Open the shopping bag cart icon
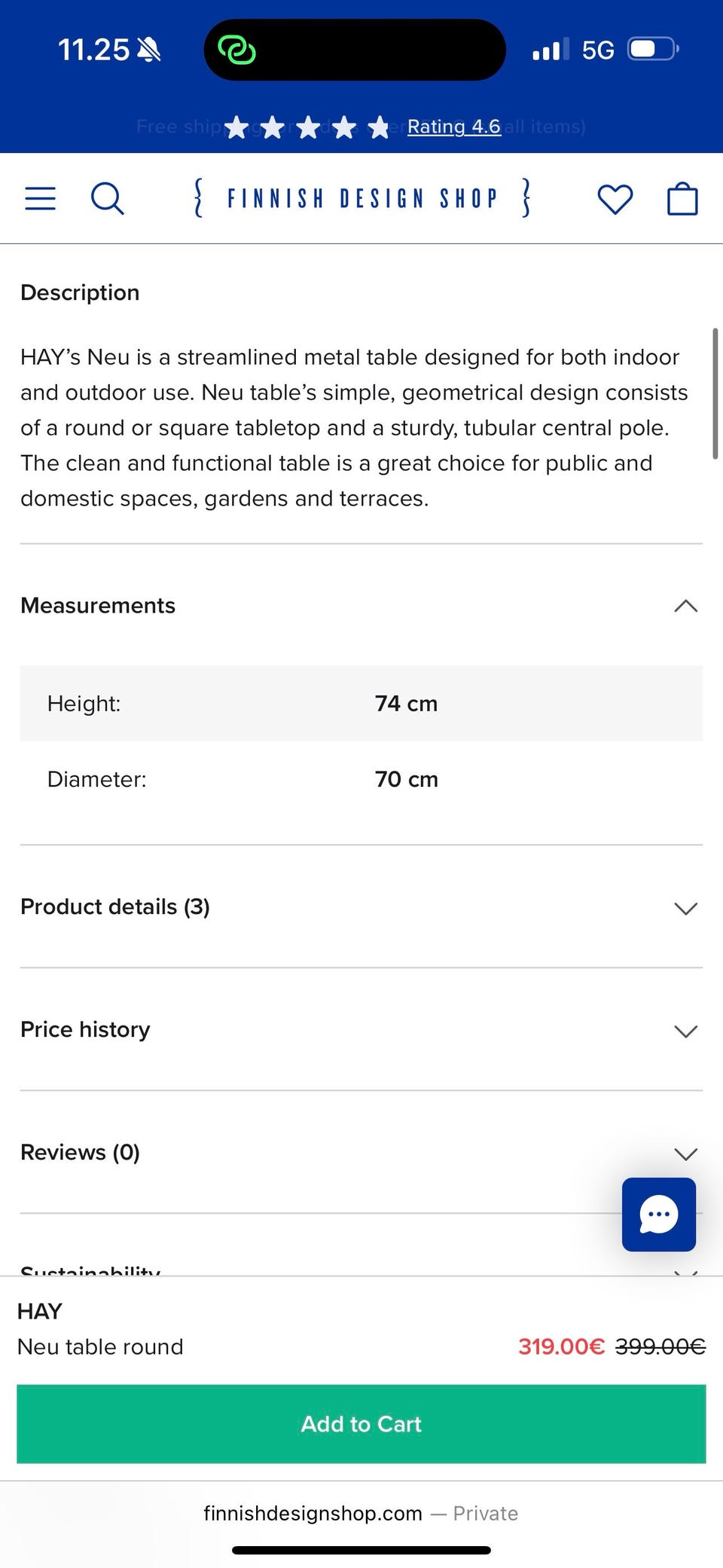Screen dimensions: 723x1568 click(x=682, y=199)
